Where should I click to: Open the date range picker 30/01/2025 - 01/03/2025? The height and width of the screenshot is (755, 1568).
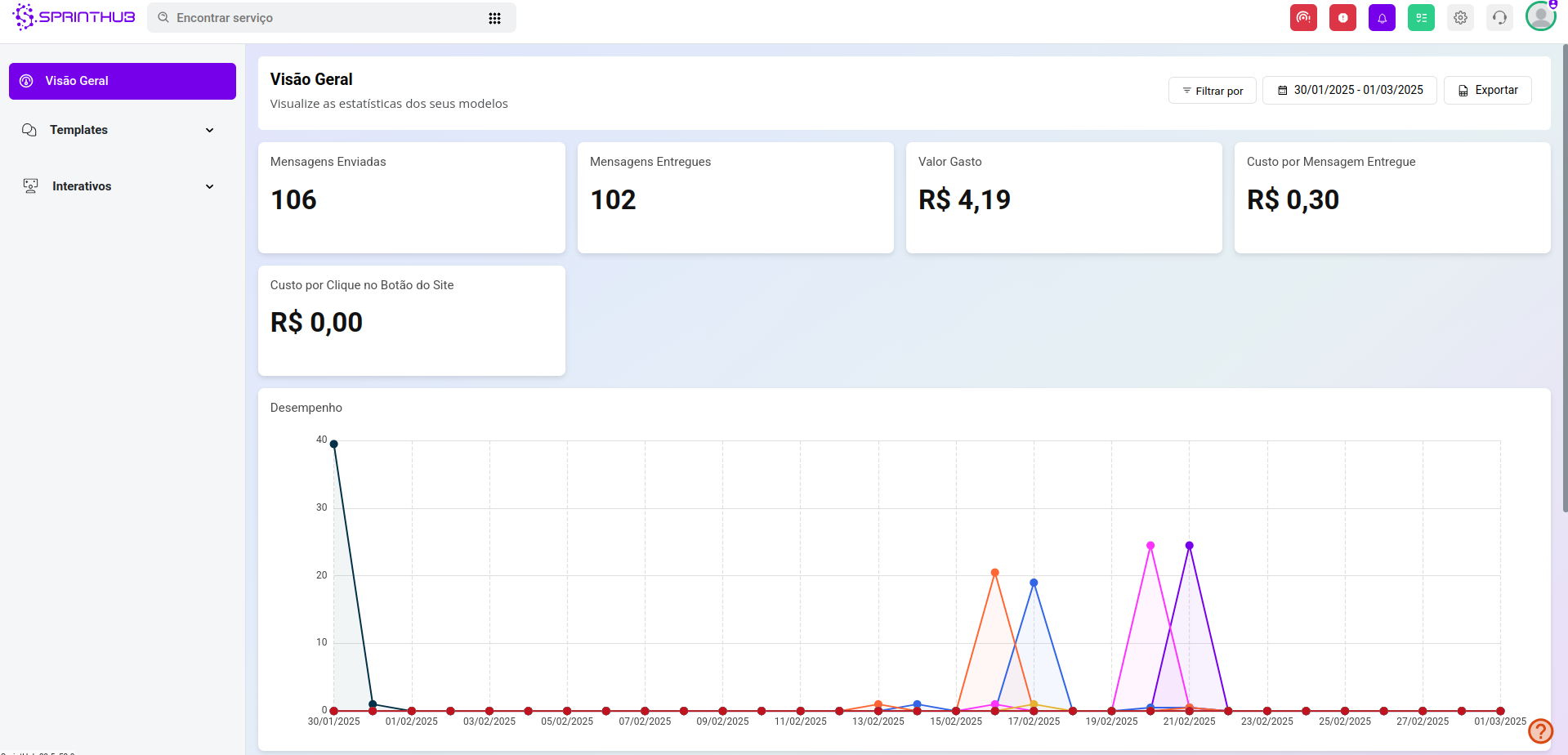1349,90
